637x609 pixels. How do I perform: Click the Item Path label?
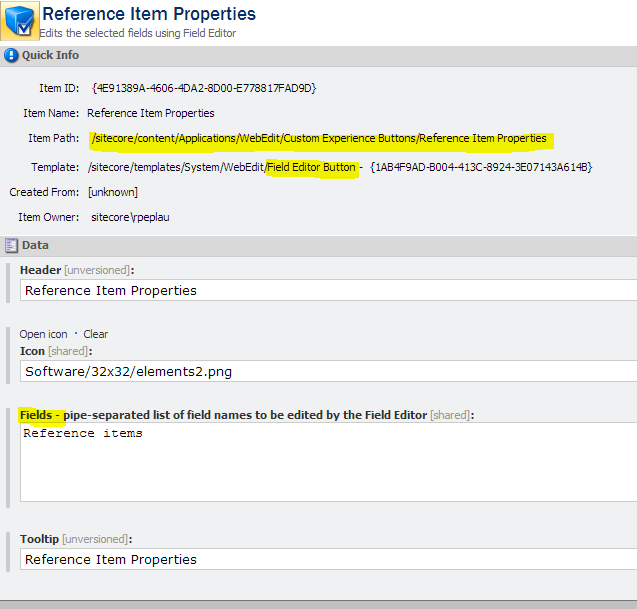[54, 139]
